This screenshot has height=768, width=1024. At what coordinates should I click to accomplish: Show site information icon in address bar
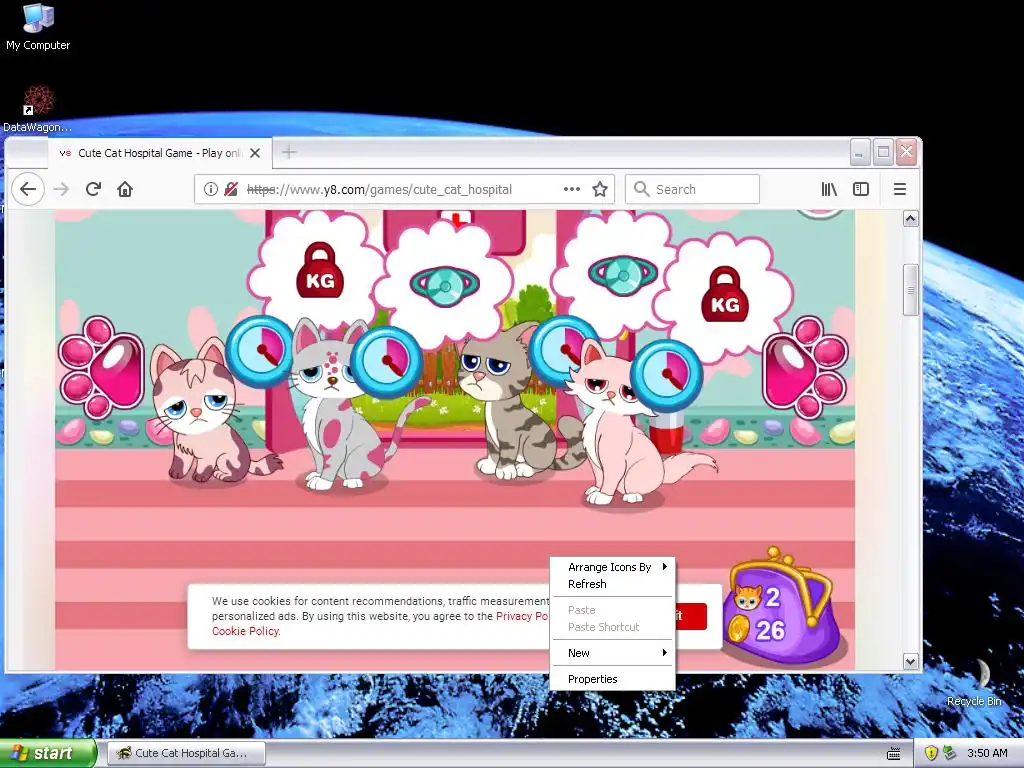[x=210, y=189]
